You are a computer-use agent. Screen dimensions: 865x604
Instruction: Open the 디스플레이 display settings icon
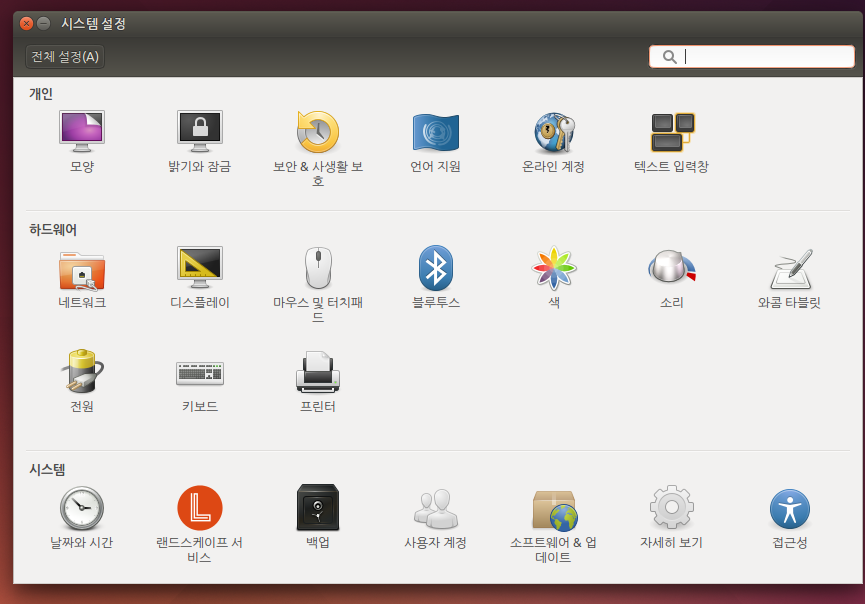(x=200, y=268)
